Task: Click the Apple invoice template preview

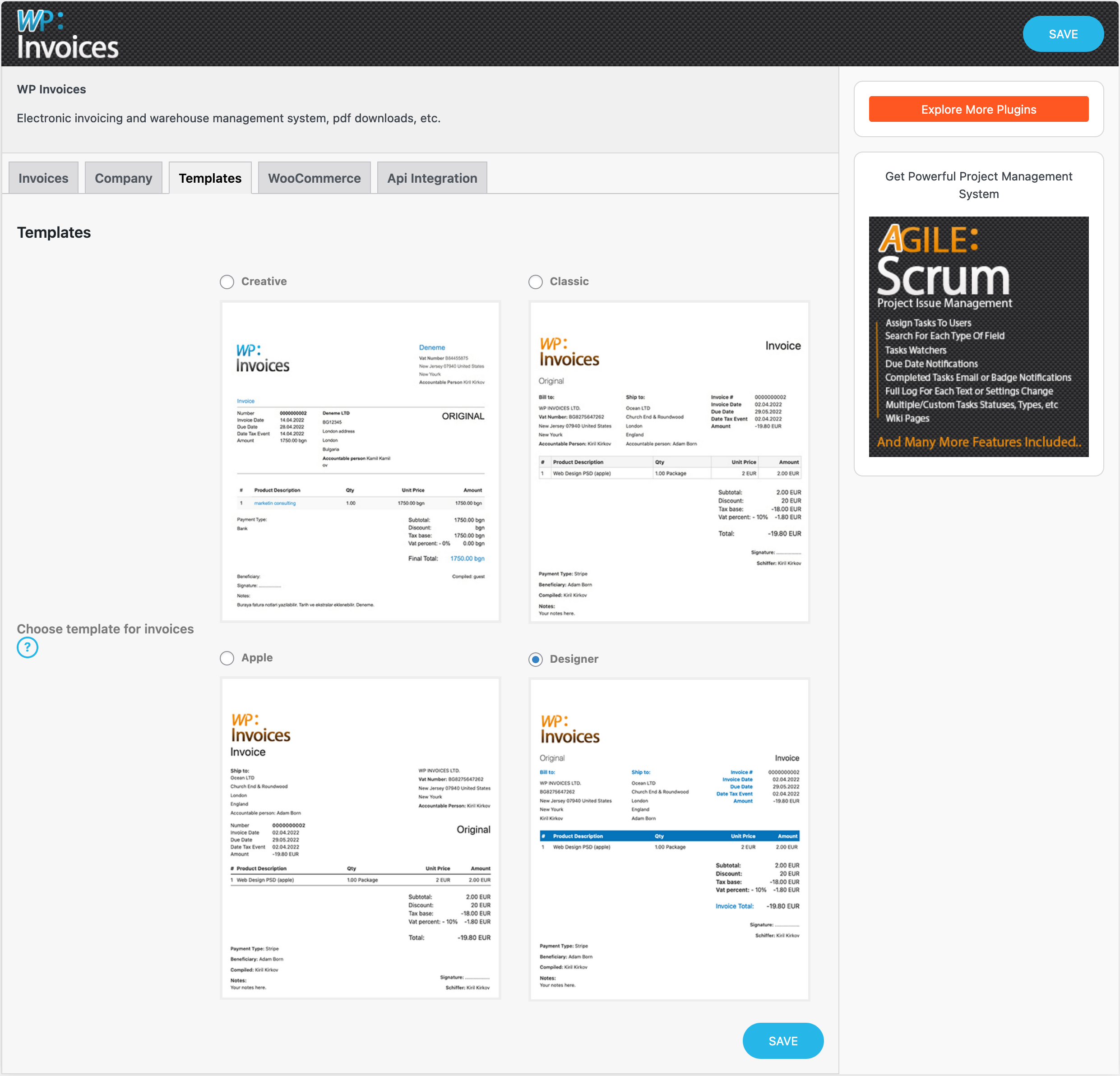Action: click(361, 838)
